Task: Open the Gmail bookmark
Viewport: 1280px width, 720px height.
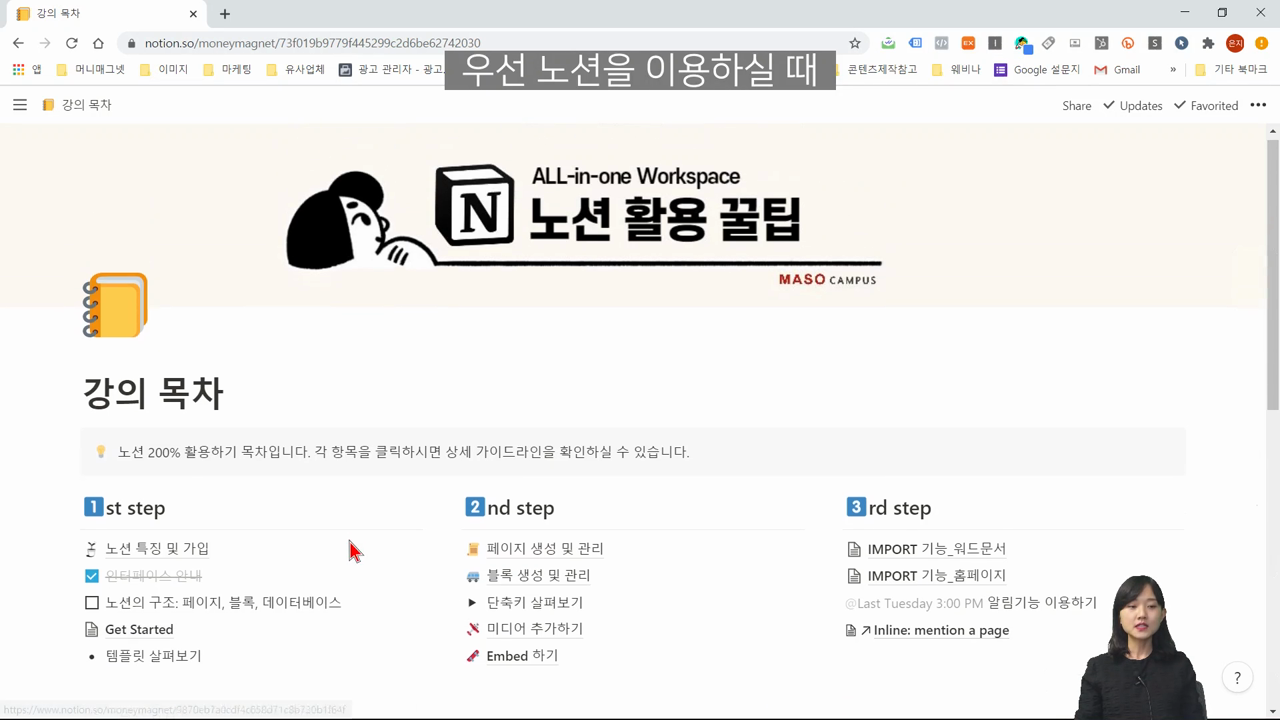Action: [x=1117, y=70]
